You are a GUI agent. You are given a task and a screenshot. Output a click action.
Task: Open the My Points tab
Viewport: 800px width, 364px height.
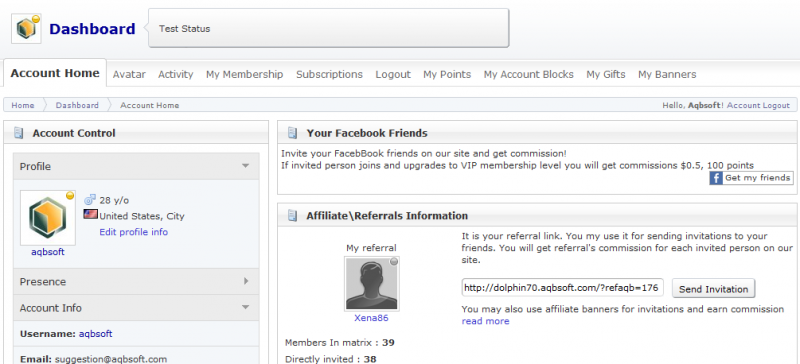click(x=447, y=74)
